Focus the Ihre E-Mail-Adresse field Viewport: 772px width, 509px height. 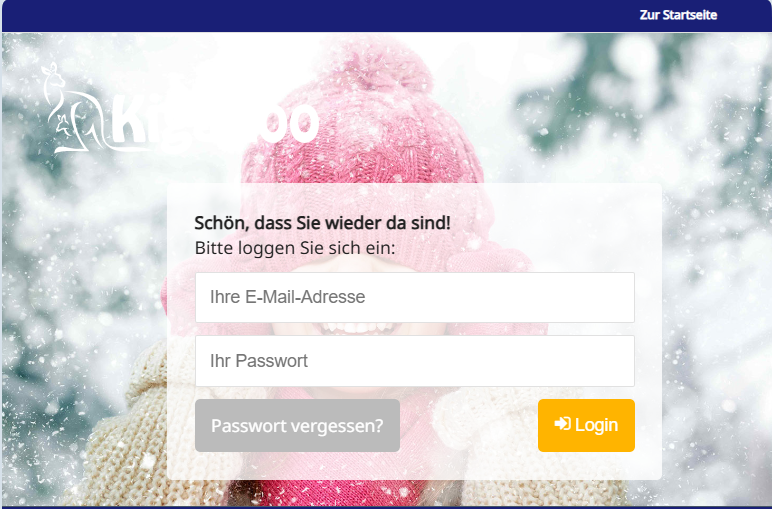(x=415, y=297)
